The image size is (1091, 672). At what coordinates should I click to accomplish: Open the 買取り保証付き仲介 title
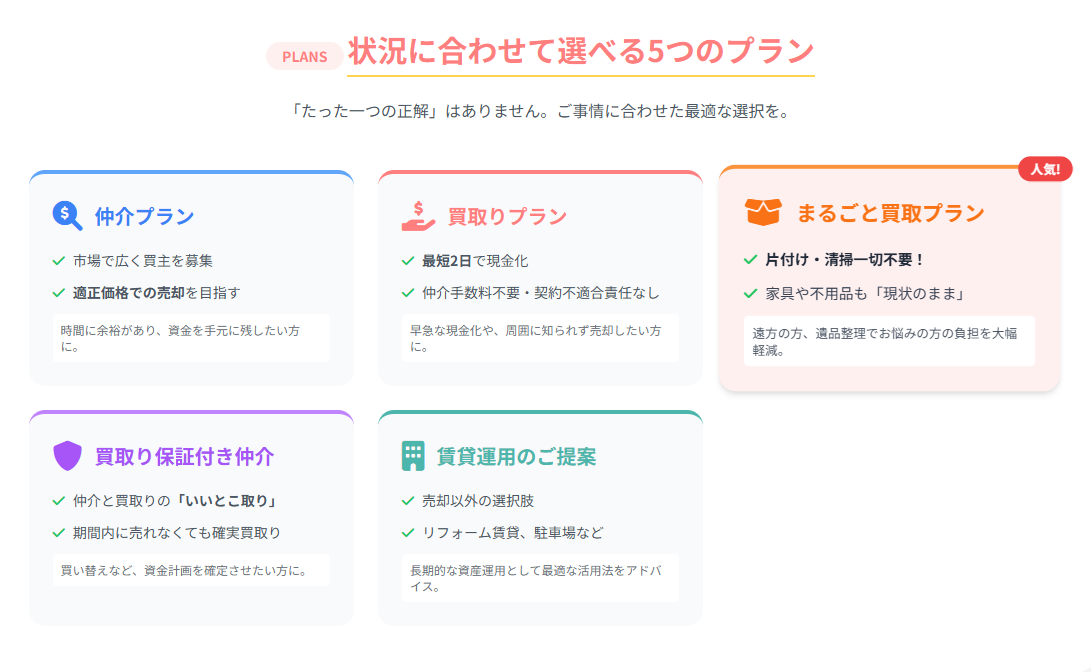click(x=184, y=456)
